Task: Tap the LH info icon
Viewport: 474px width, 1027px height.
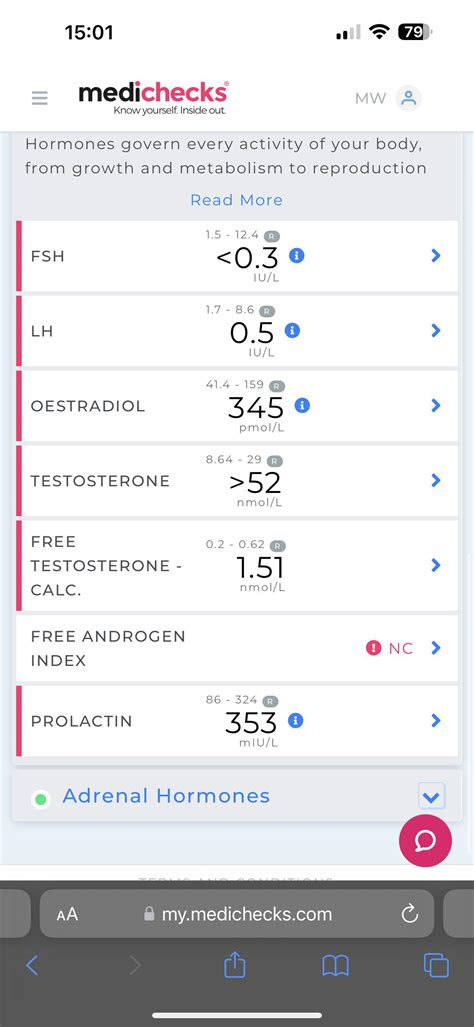Action: pyautogui.click(x=293, y=330)
